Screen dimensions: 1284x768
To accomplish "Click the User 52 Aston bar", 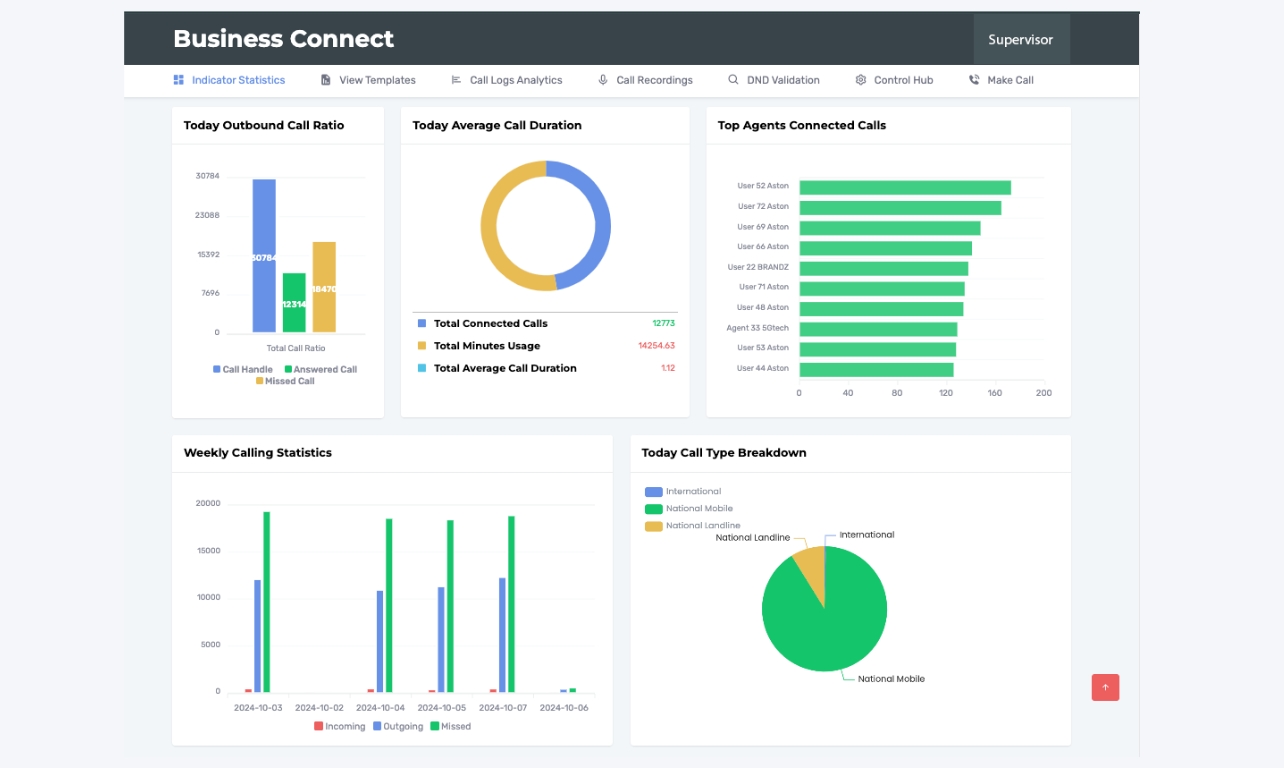I will [904, 187].
